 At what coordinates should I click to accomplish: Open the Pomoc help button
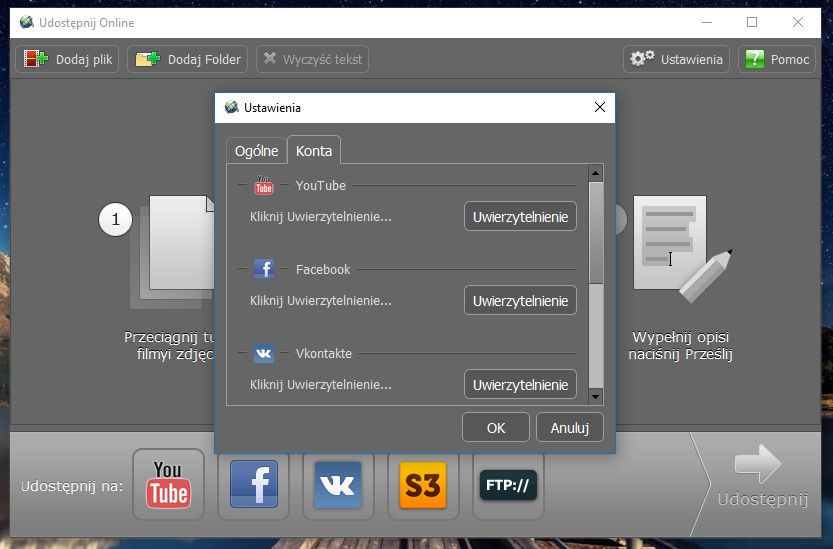point(777,59)
